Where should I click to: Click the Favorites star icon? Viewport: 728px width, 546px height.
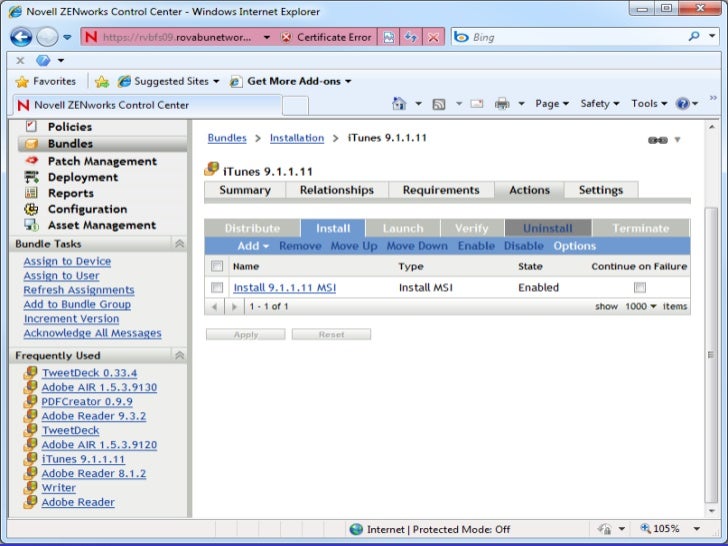pos(22,82)
